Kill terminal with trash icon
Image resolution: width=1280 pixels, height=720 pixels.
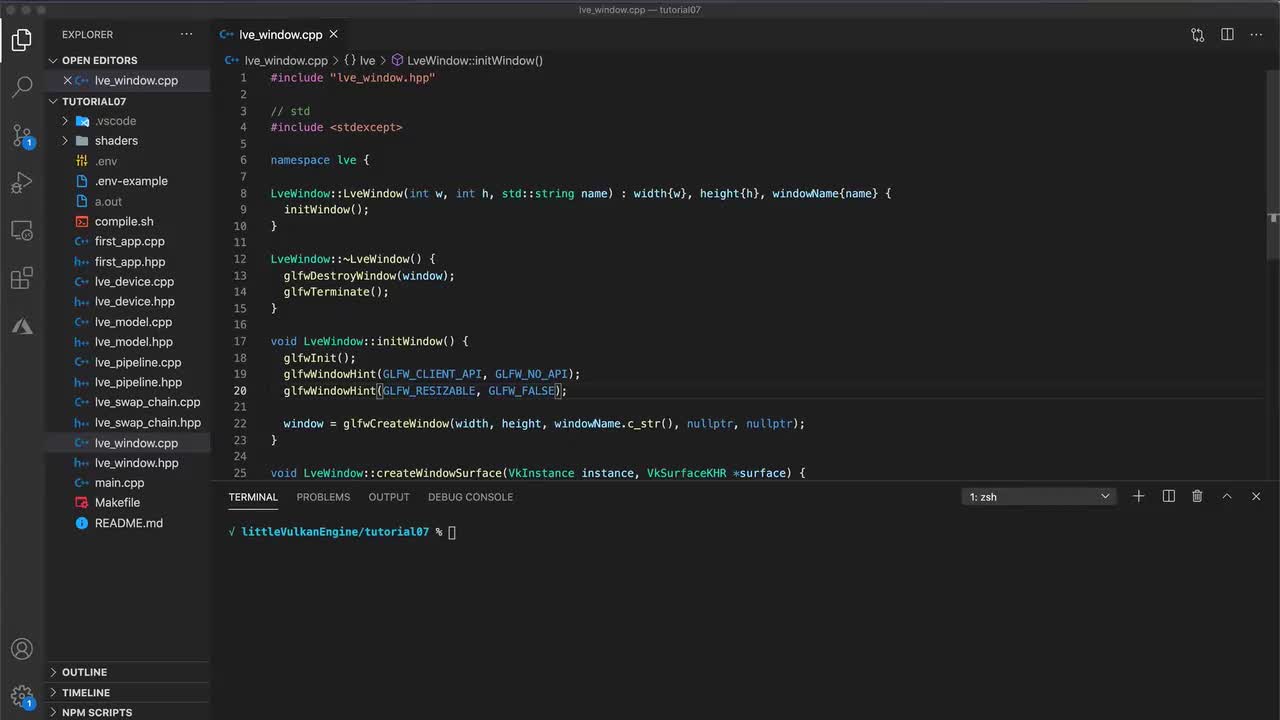tap(1197, 496)
